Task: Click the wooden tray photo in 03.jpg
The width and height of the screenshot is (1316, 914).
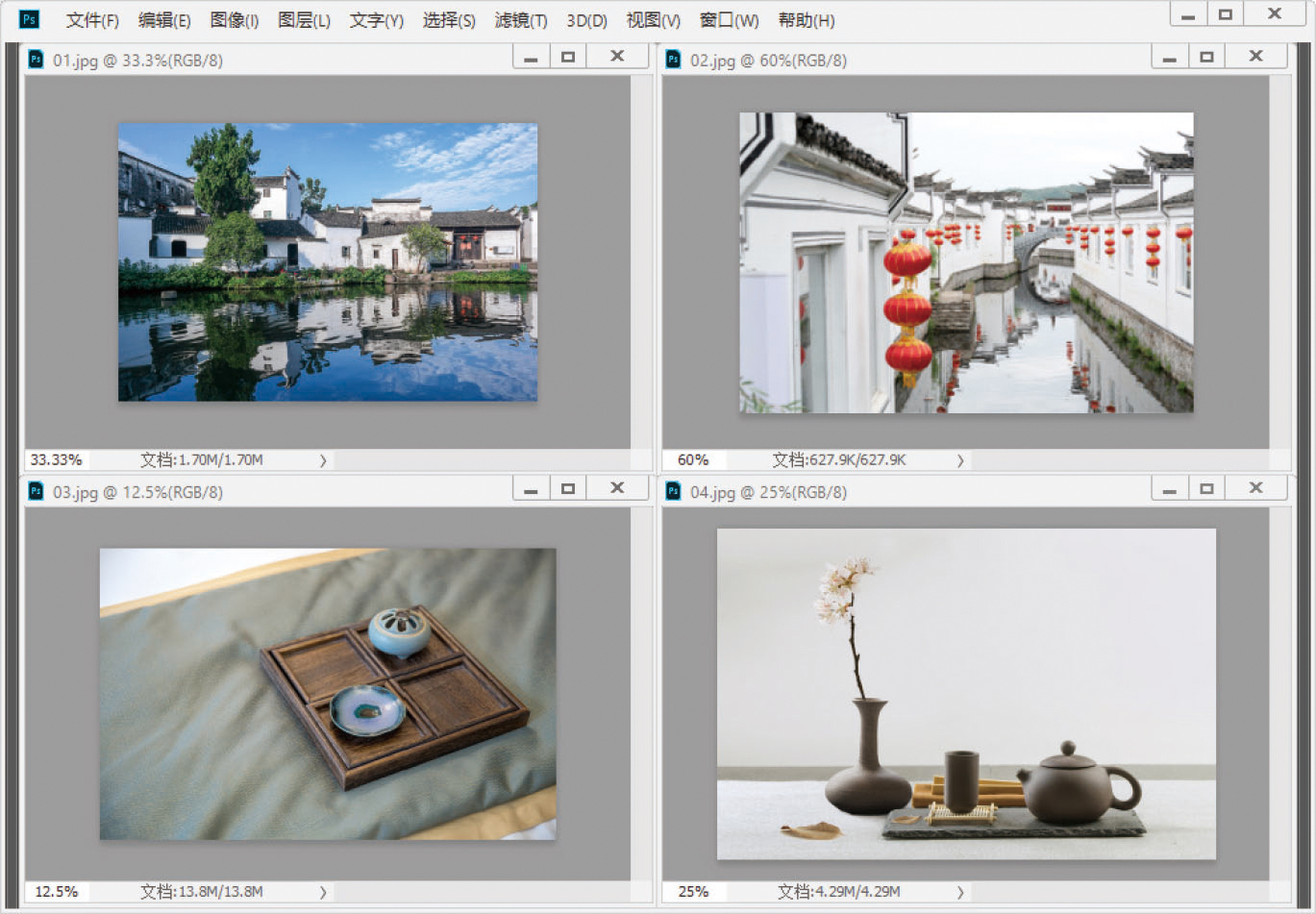Action: click(x=328, y=694)
